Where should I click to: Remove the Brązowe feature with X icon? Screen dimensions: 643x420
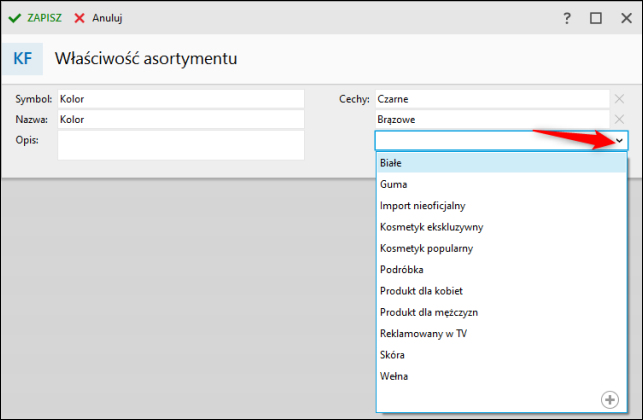[x=619, y=119]
